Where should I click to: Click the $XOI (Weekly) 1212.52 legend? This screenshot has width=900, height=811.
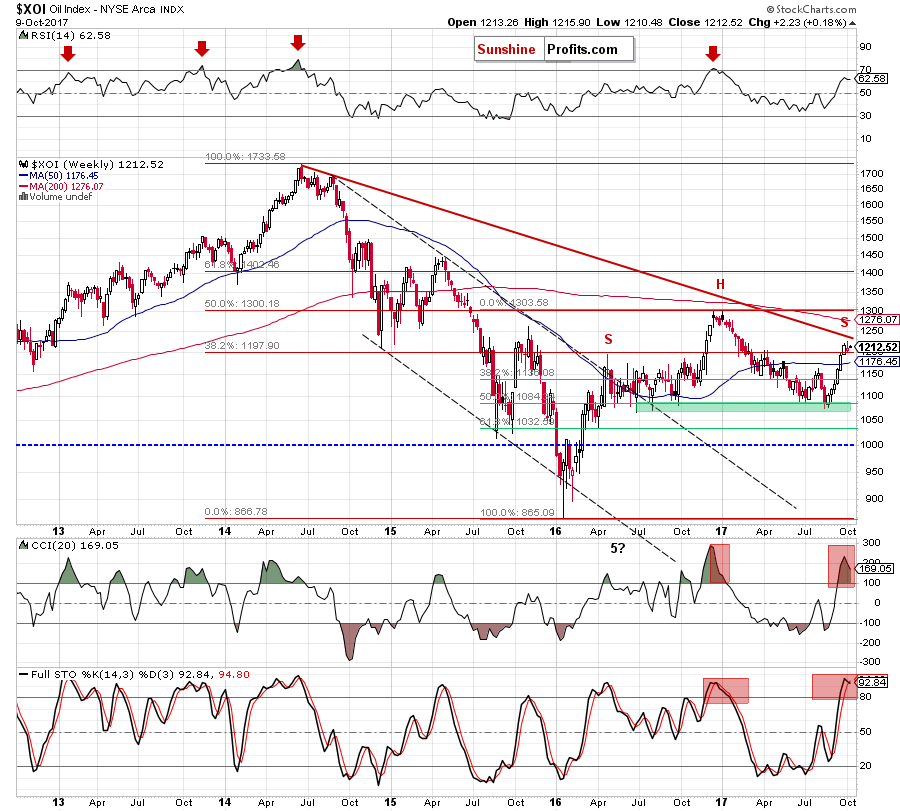pos(98,165)
